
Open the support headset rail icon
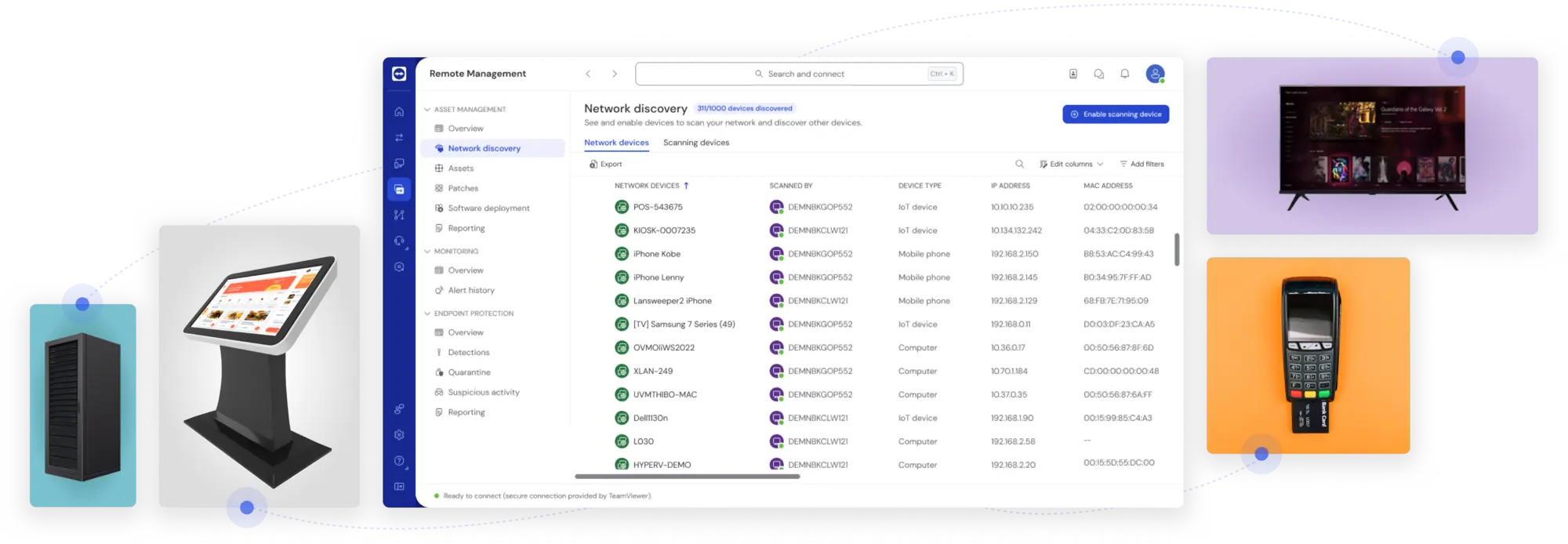[399, 241]
